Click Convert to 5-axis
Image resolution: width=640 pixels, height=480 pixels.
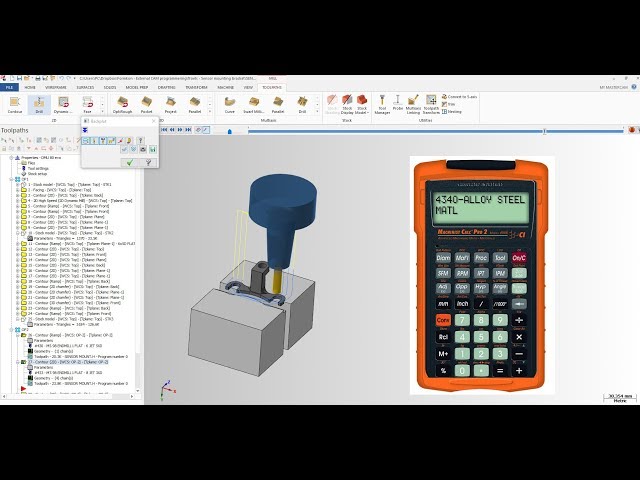pos(459,97)
